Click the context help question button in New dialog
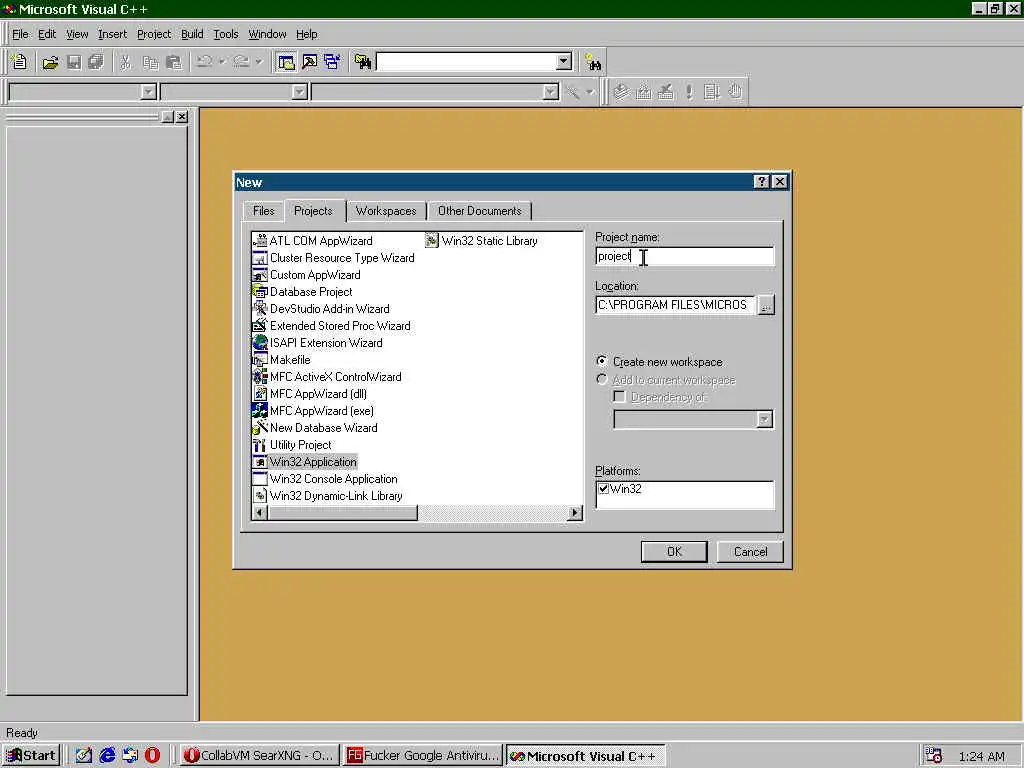The height and width of the screenshot is (768, 1024). (761, 182)
